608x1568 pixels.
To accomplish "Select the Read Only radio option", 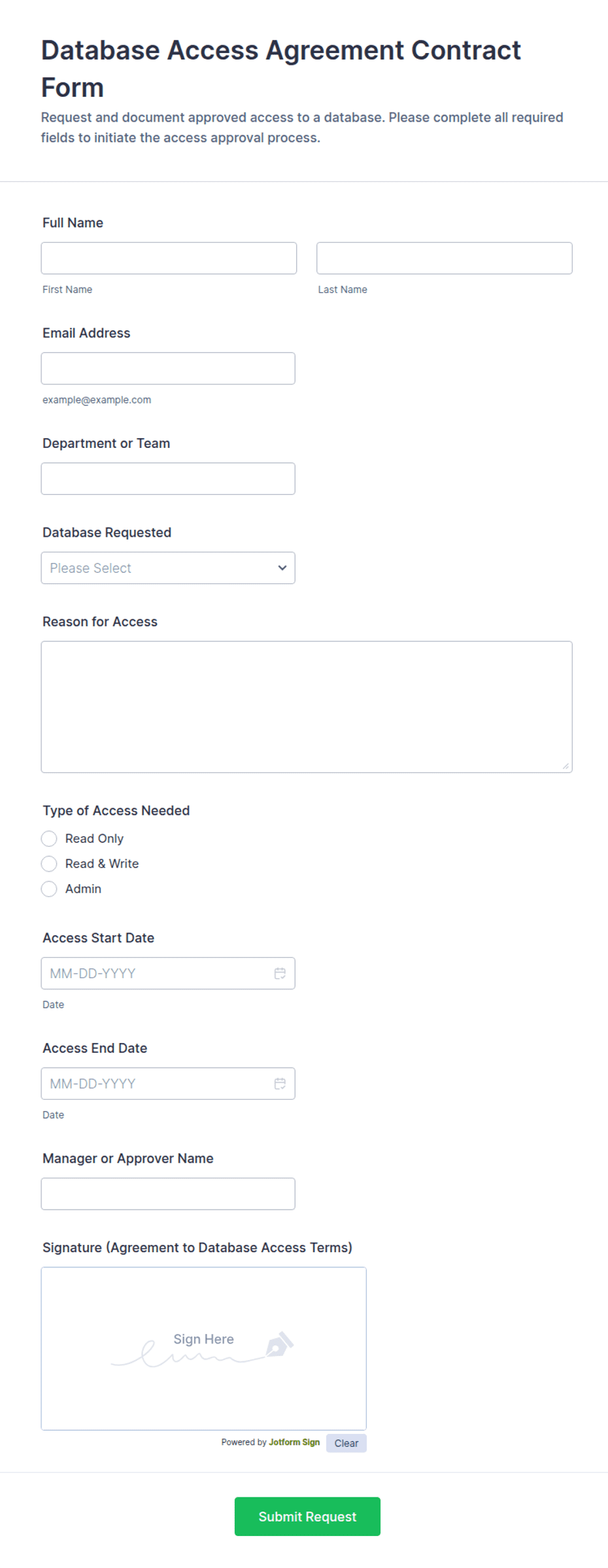I will [49, 838].
